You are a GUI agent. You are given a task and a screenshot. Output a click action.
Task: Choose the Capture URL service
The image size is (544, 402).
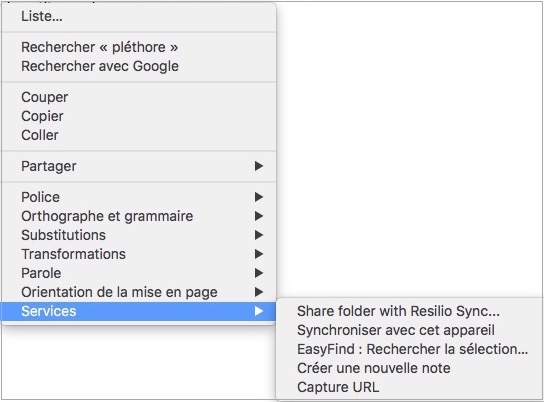pyautogui.click(x=410, y=387)
